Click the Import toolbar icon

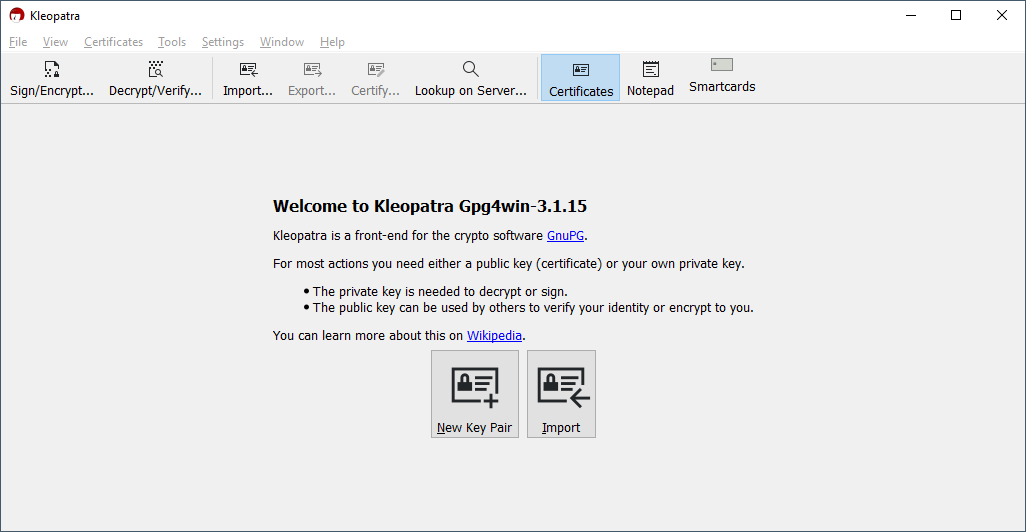[247, 77]
